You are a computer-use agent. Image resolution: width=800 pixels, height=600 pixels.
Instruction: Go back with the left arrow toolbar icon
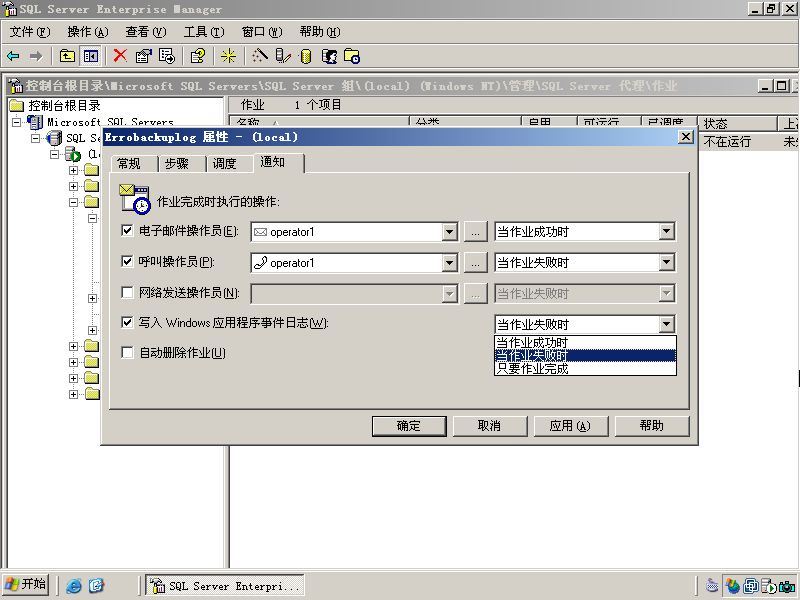[x=13, y=56]
